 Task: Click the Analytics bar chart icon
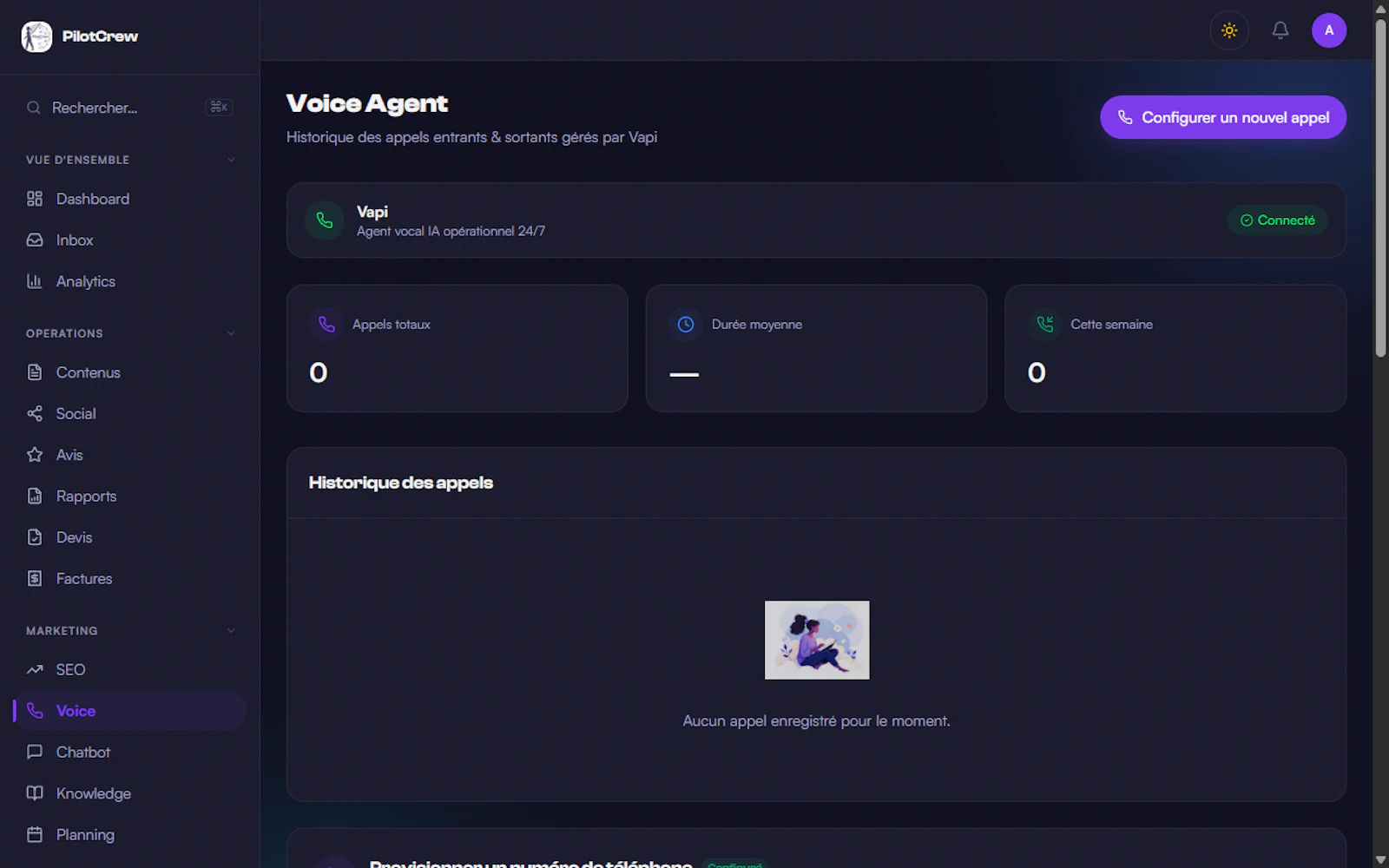(x=35, y=281)
